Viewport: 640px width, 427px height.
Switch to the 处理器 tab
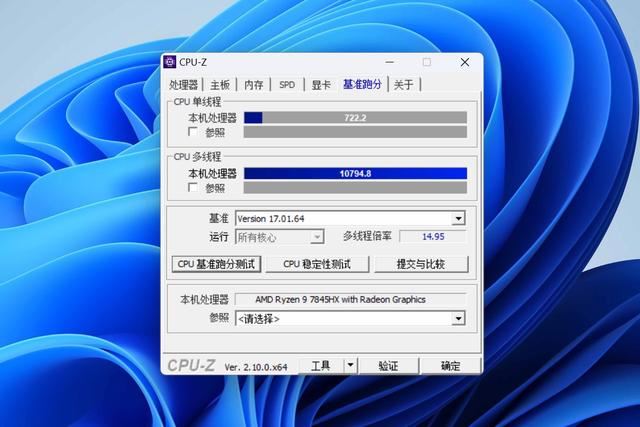click(184, 85)
